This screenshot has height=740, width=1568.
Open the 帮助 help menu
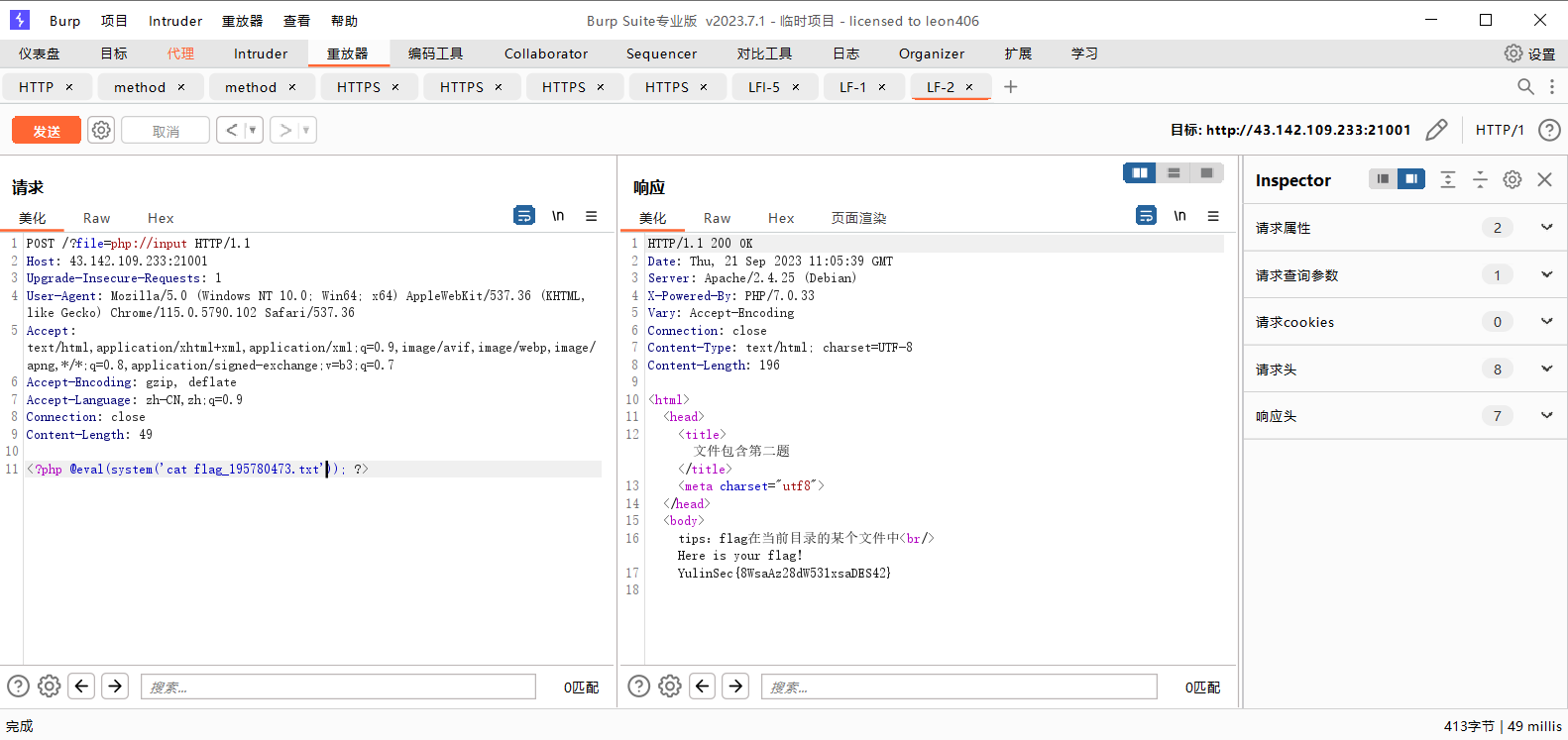pos(344,21)
